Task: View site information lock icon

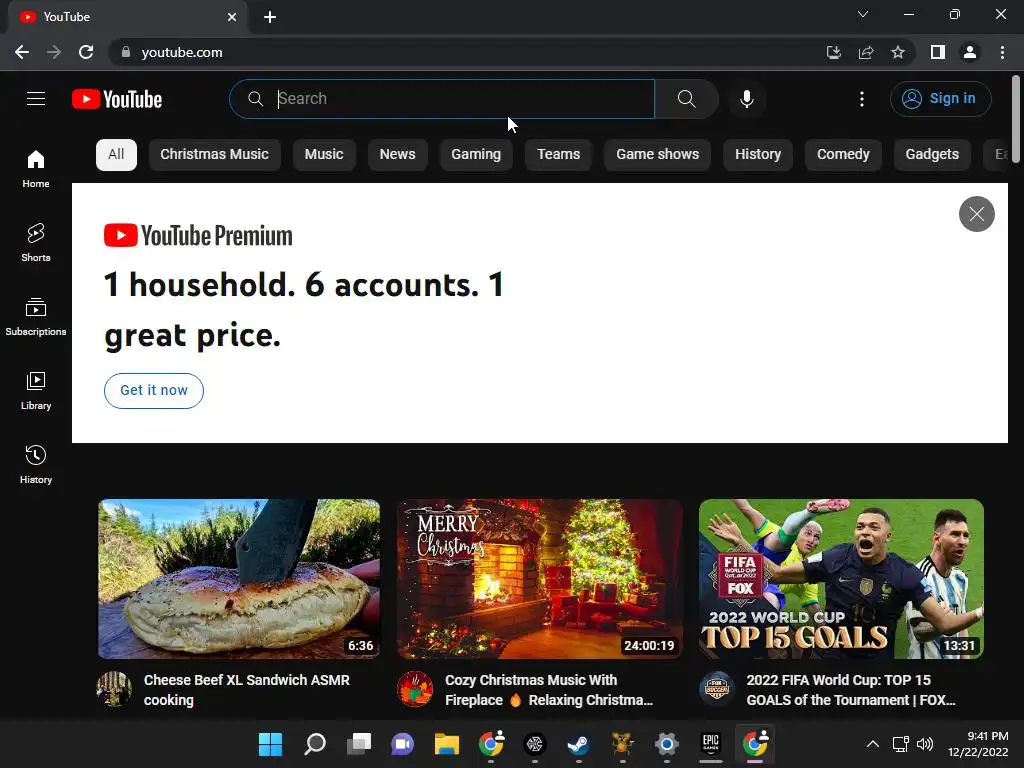Action: [x=126, y=52]
